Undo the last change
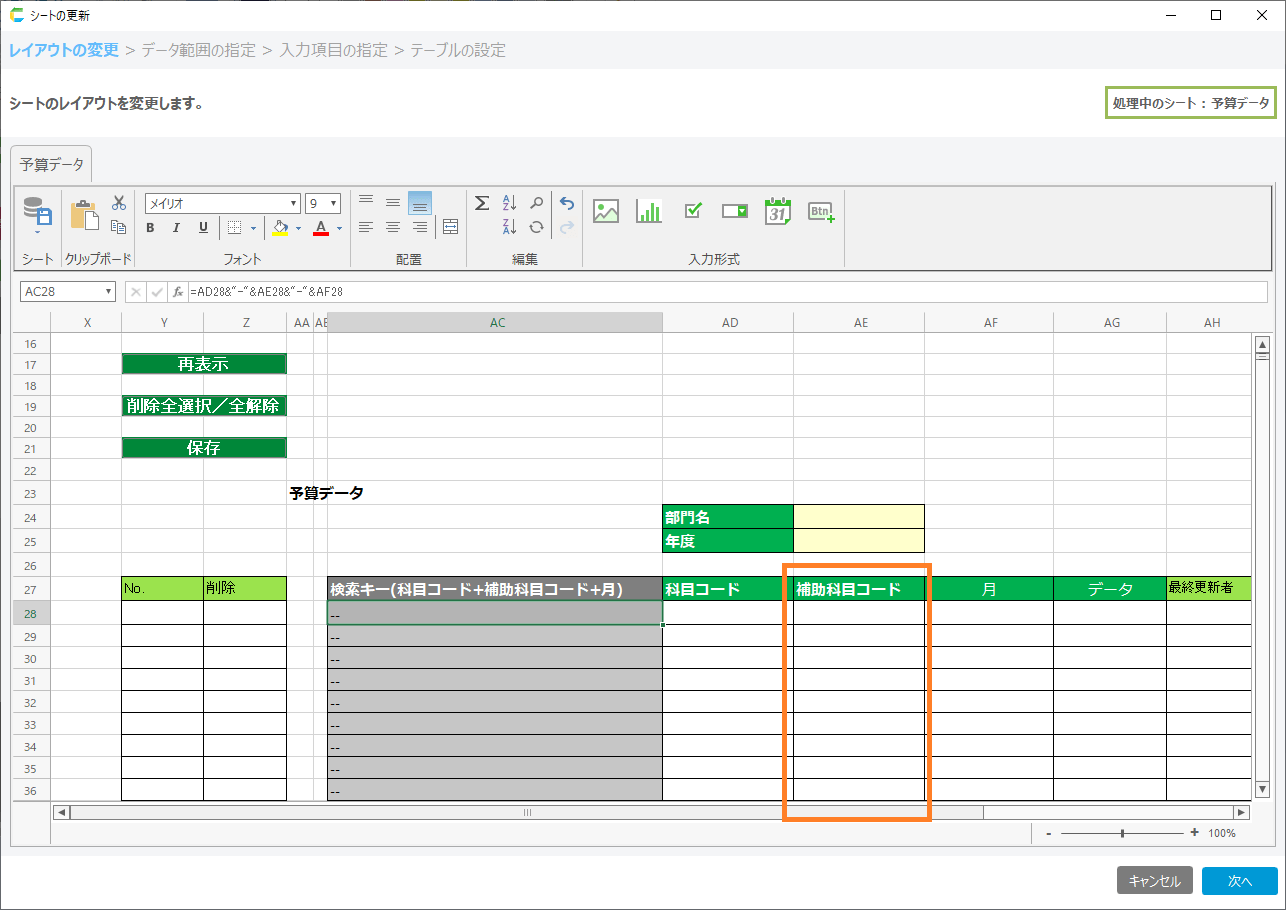This screenshot has height=910, width=1286. click(567, 203)
